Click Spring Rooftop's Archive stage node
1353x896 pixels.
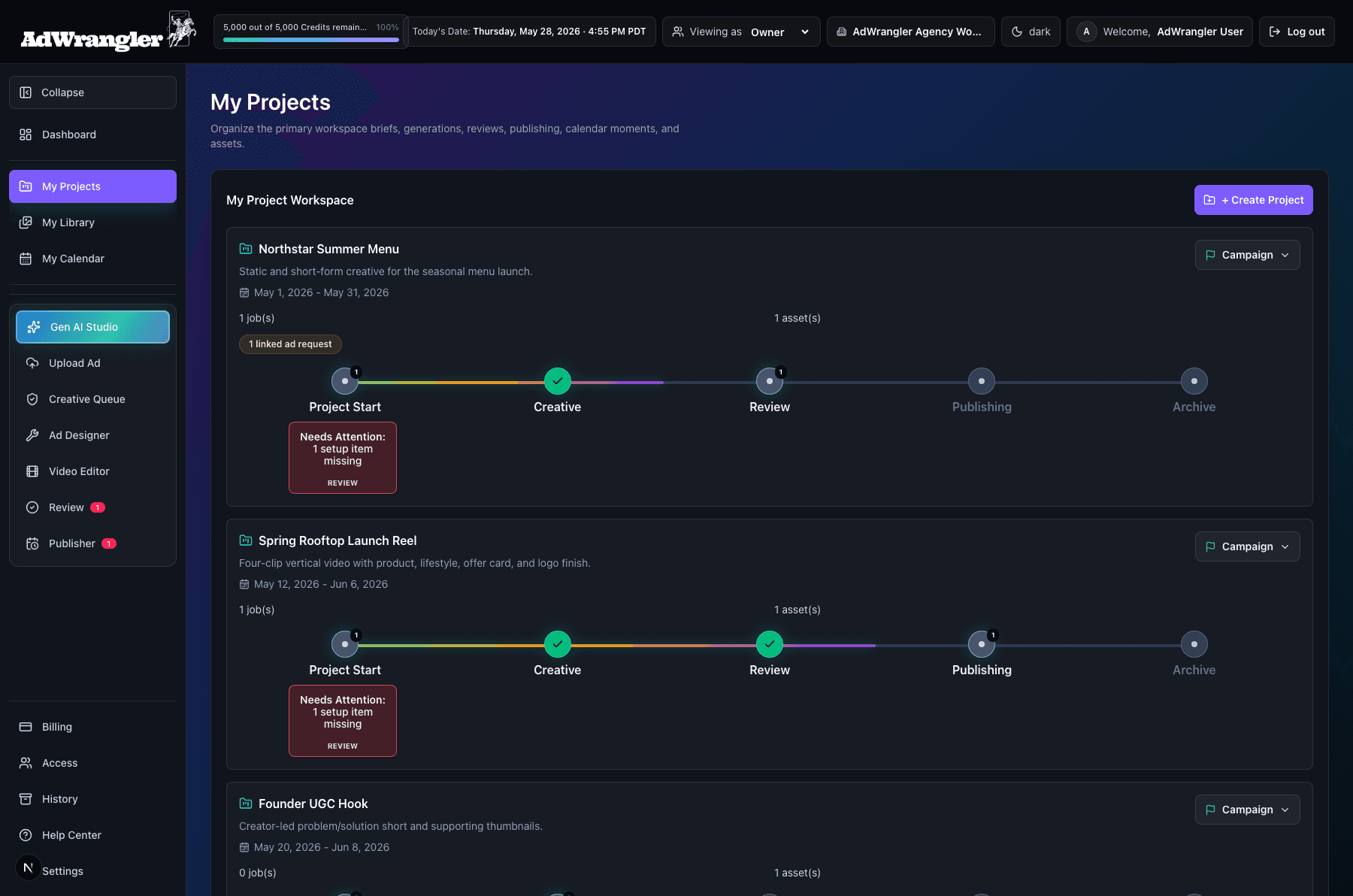pos(1194,644)
